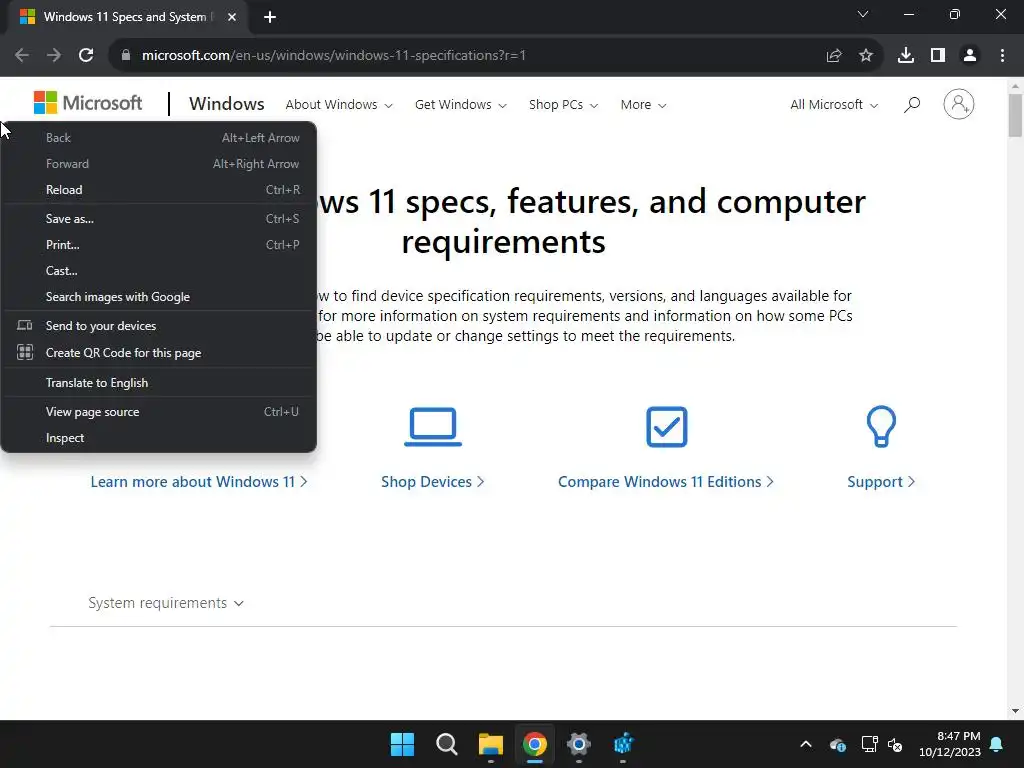
Task: Open Learn more about Windows 11 link
Action: tap(199, 482)
